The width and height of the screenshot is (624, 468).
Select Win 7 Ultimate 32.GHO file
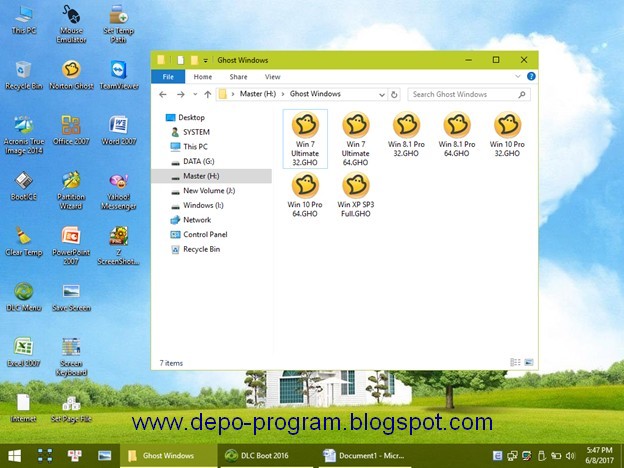tap(305, 139)
